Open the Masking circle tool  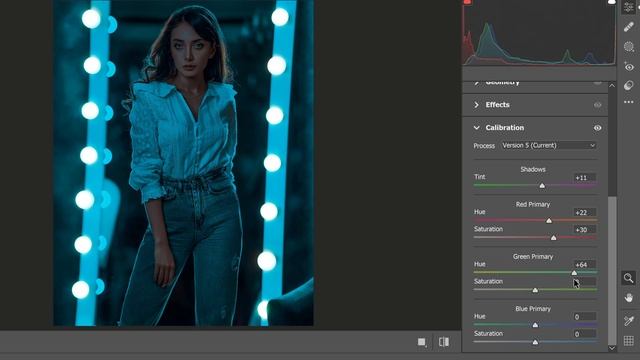(629, 47)
